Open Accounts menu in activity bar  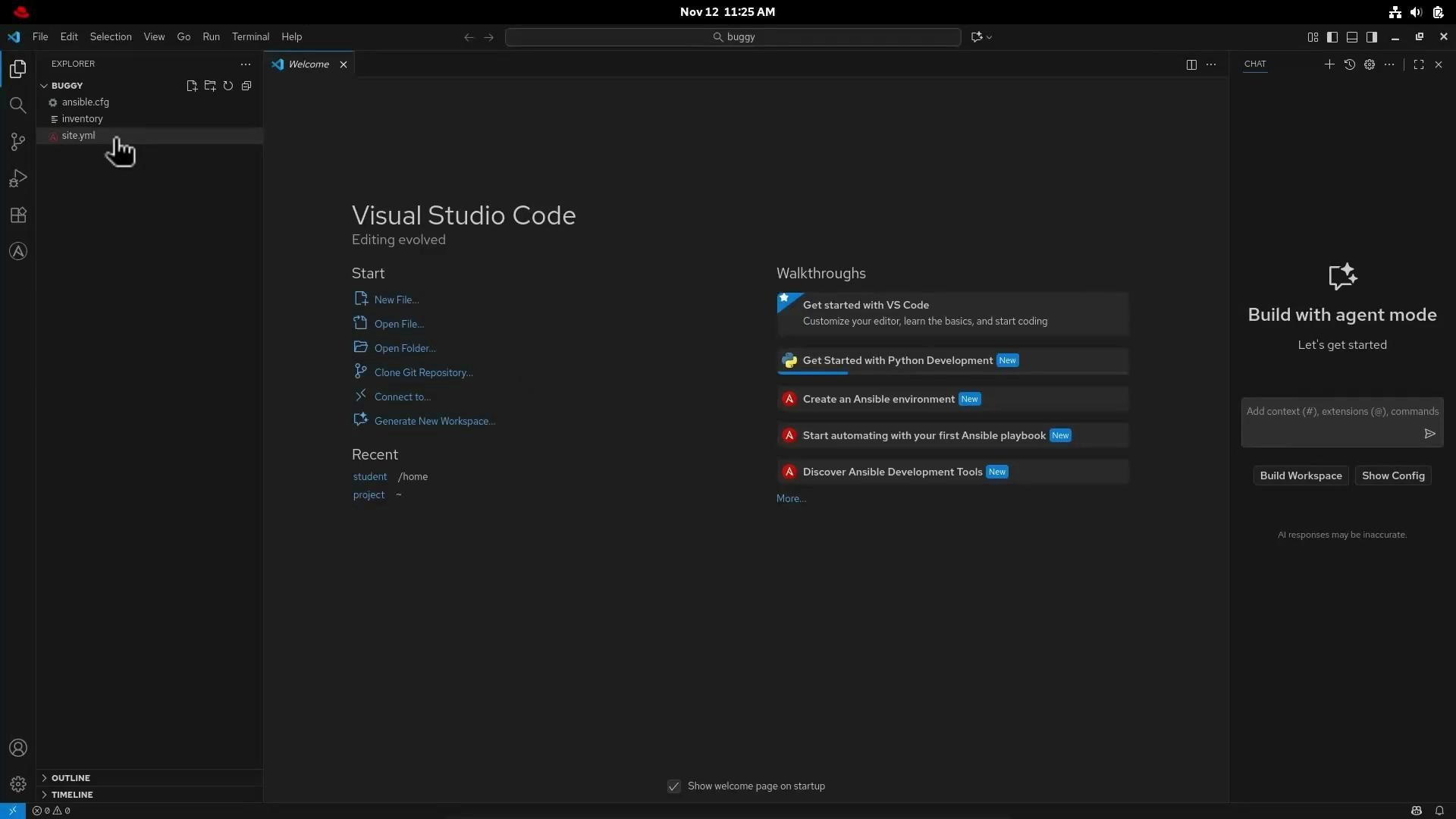point(18,748)
